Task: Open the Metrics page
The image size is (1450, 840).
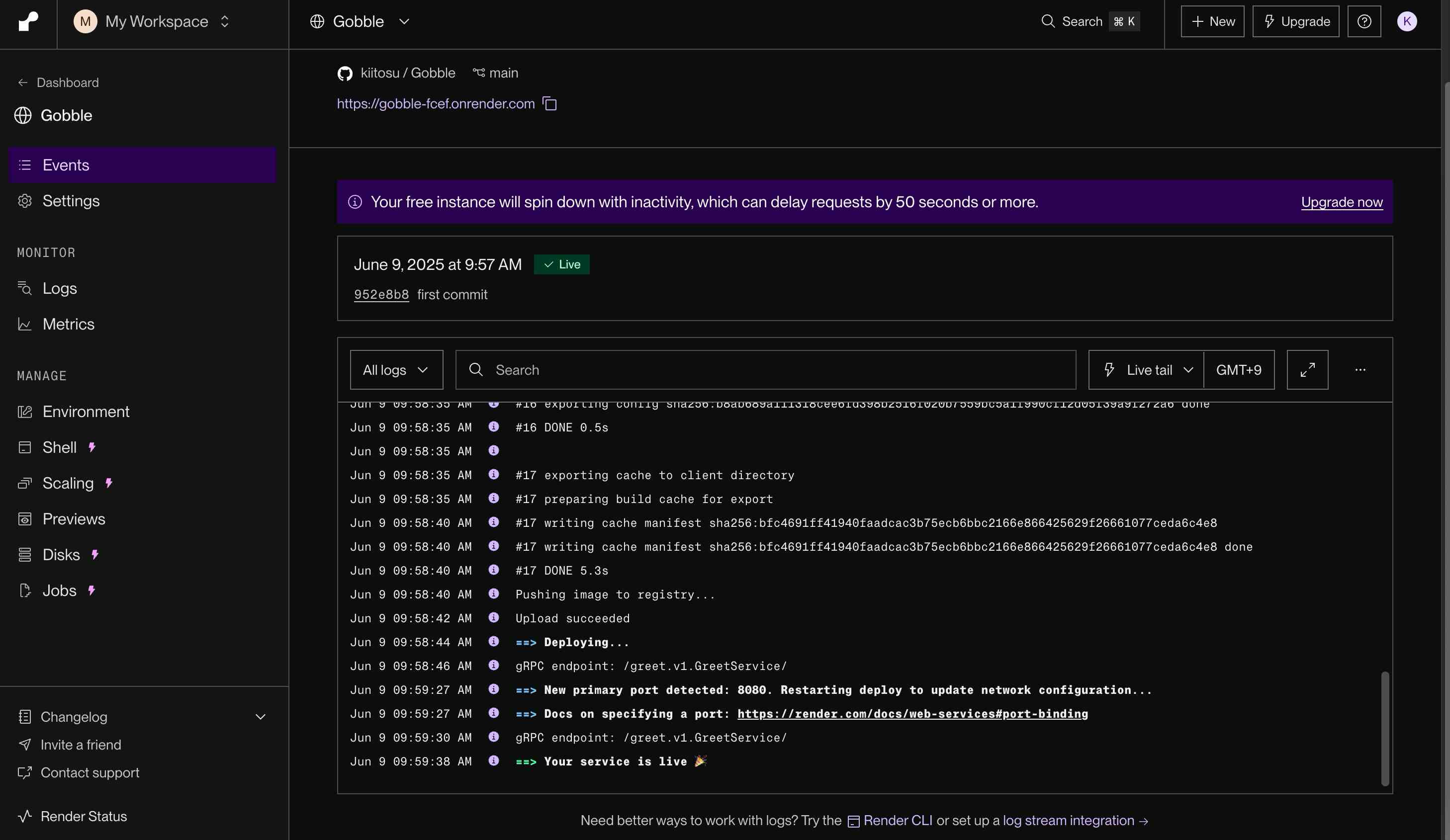Action: point(68,324)
